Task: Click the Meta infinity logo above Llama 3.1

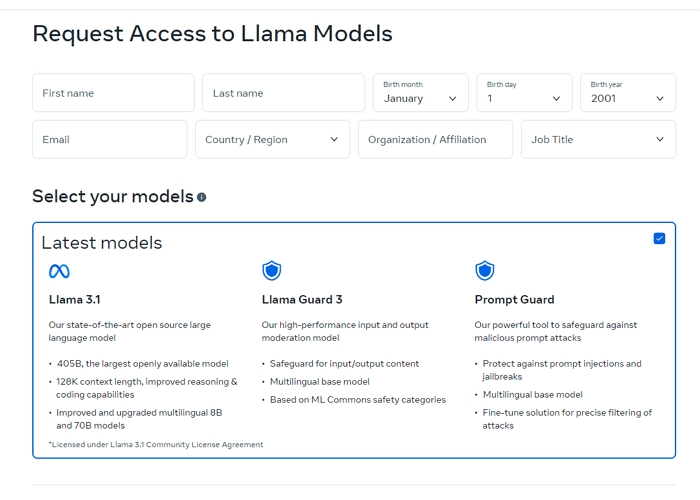Action: [x=59, y=271]
